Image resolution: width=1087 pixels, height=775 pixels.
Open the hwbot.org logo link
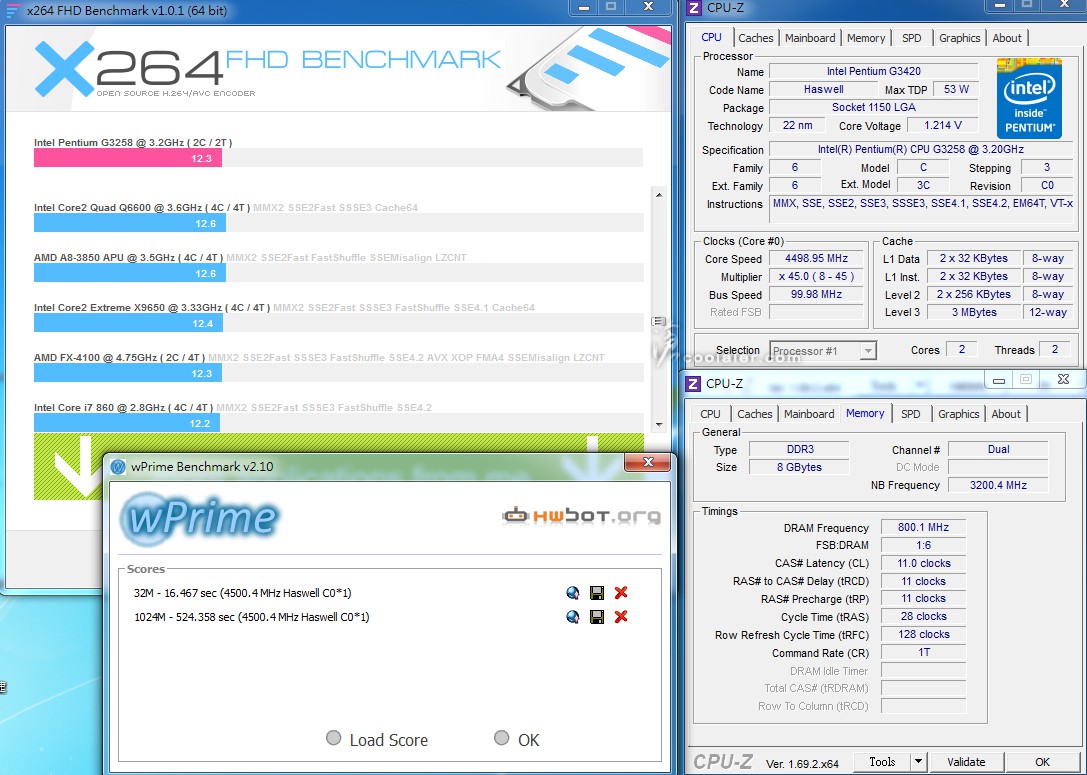(581, 516)
